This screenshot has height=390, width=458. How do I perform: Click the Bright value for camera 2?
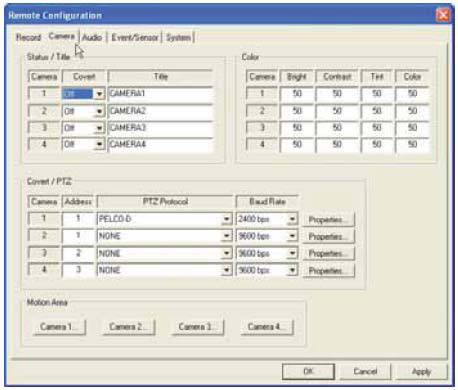click(x=297, y=111)
